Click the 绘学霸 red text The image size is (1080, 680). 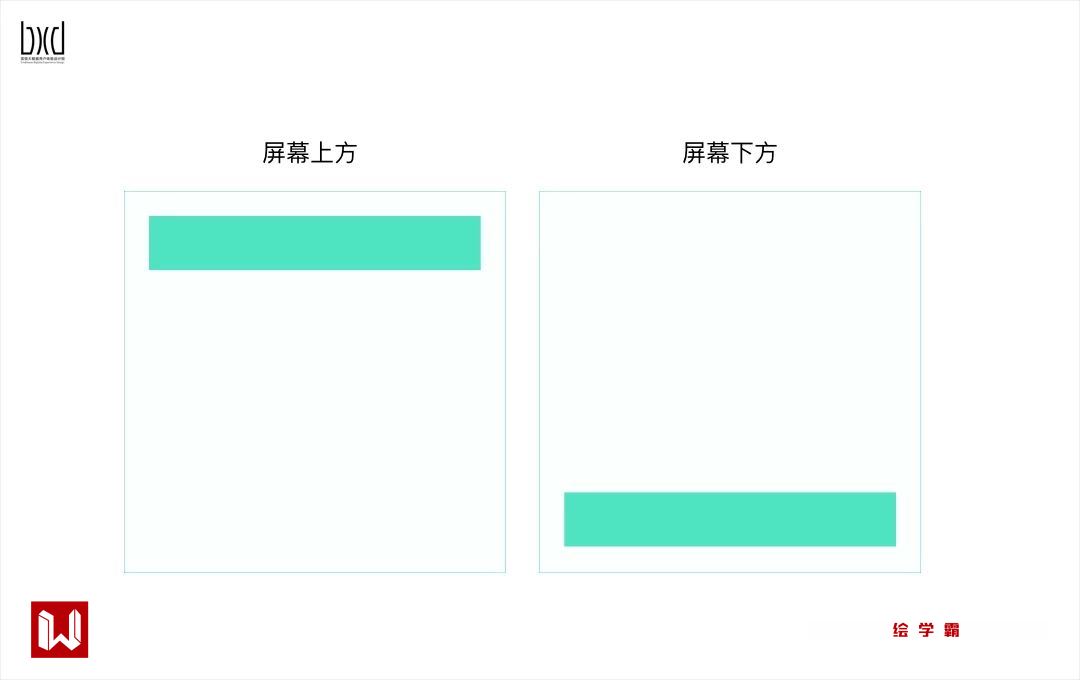926,630
